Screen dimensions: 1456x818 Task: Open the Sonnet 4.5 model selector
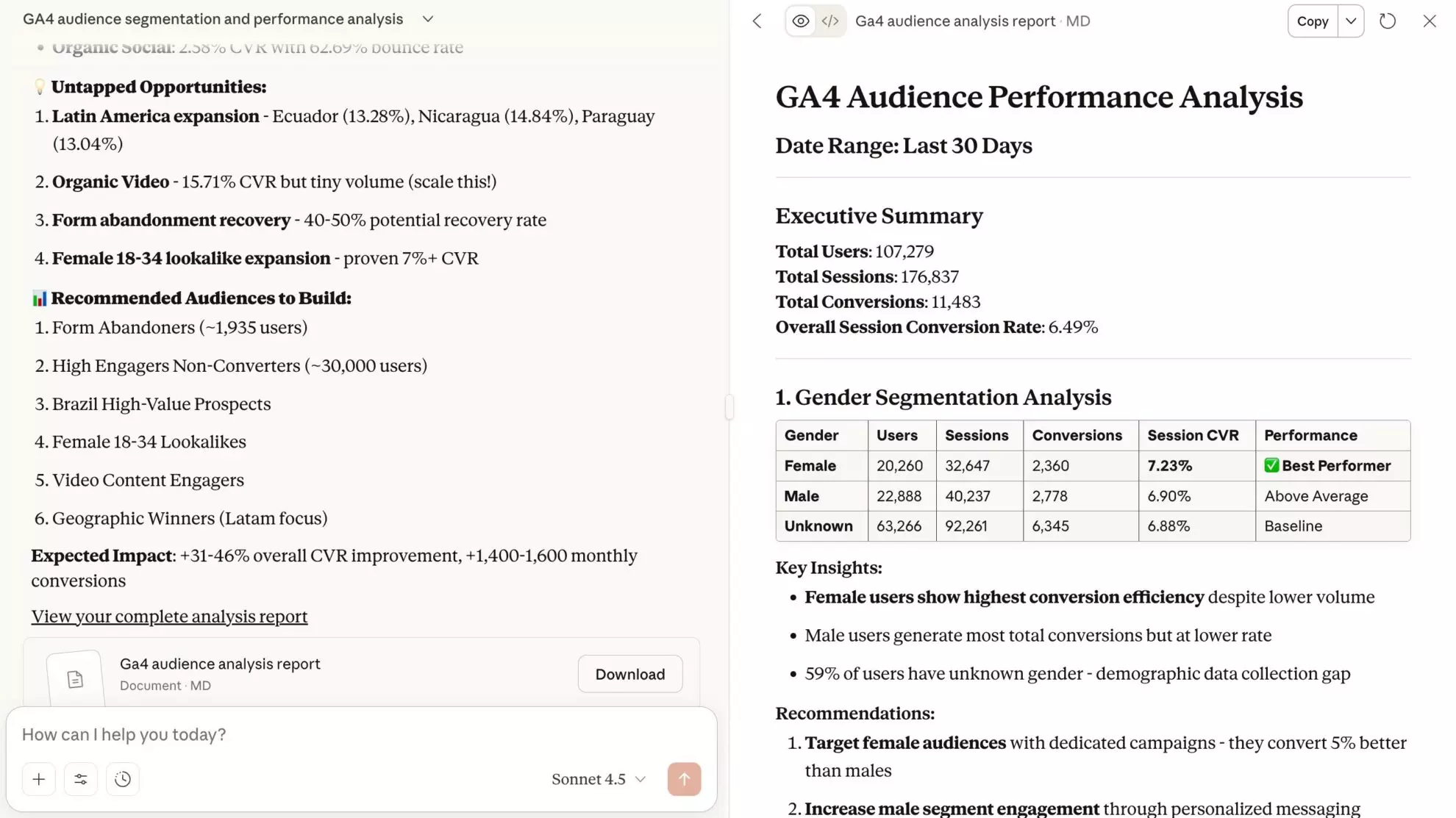pos(597,779)
